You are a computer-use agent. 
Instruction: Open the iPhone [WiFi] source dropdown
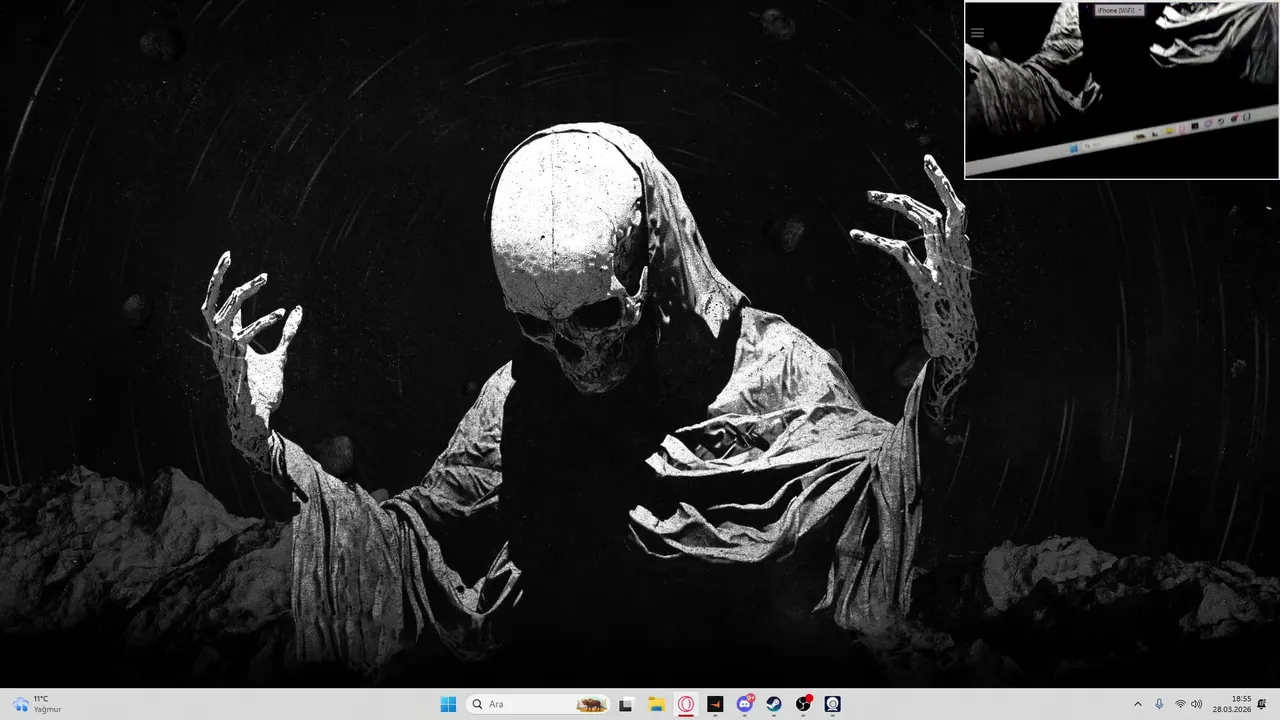click(x=1119, y=10)
